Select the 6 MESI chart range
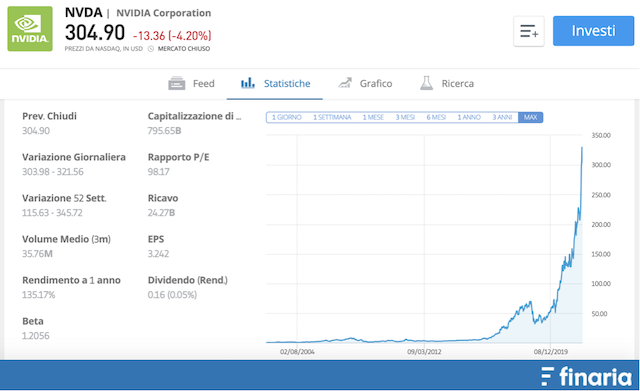Viewport: 640px width, 391px height. (436, 118)
